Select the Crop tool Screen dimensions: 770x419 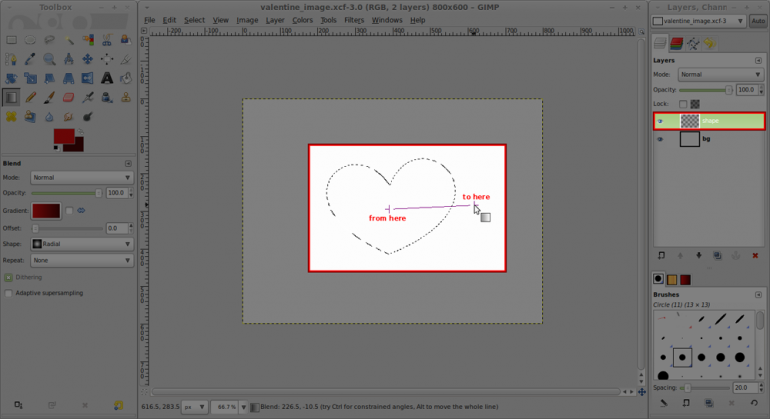pyautogui.click(x=126, y=59)
